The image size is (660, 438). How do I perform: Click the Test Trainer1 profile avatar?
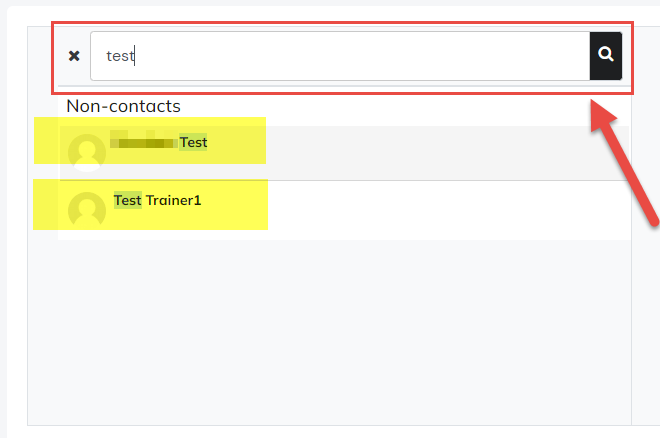click(87, 210)
